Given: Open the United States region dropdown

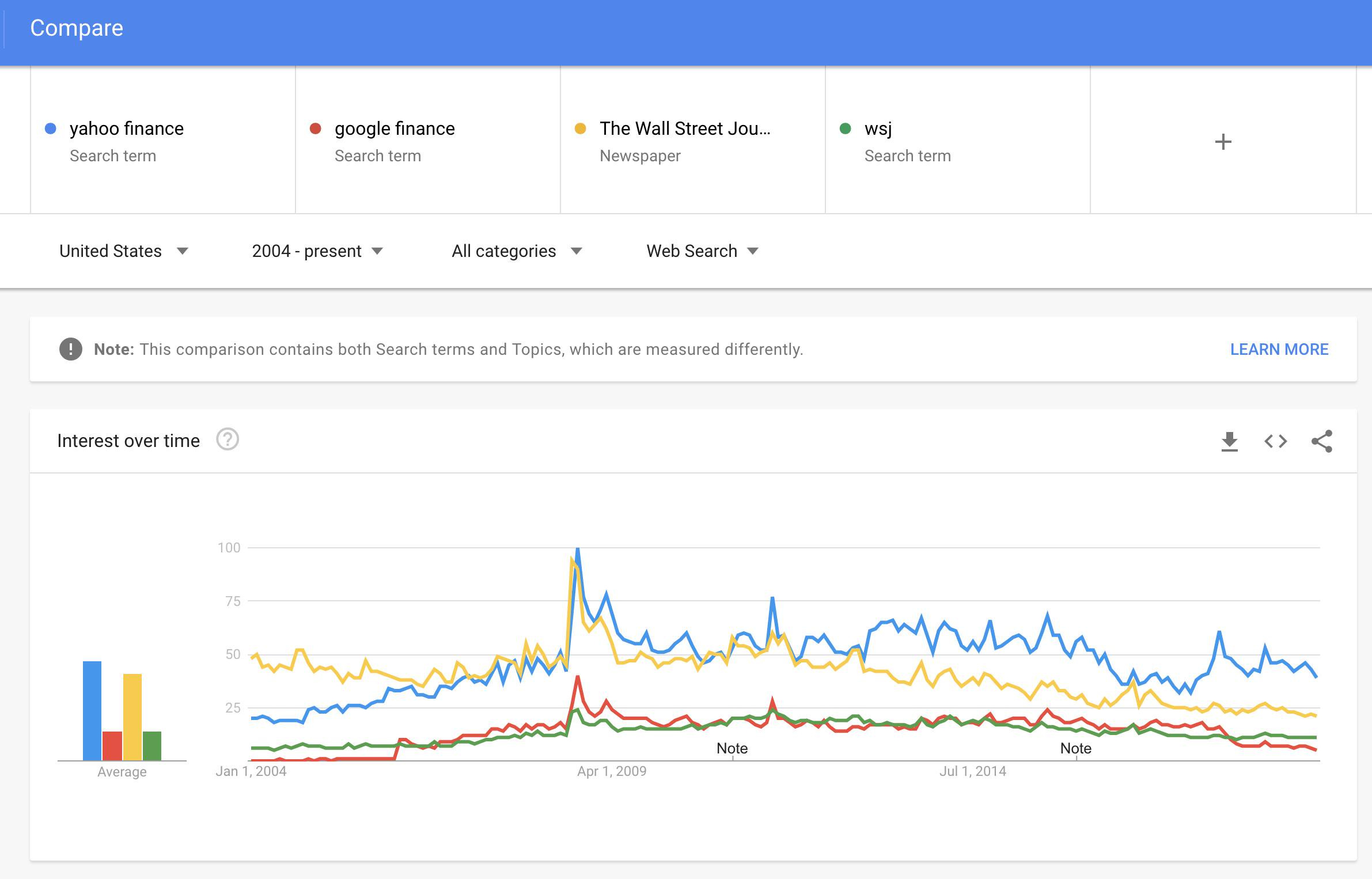Looking at the screenshot, I should (124, 251).
